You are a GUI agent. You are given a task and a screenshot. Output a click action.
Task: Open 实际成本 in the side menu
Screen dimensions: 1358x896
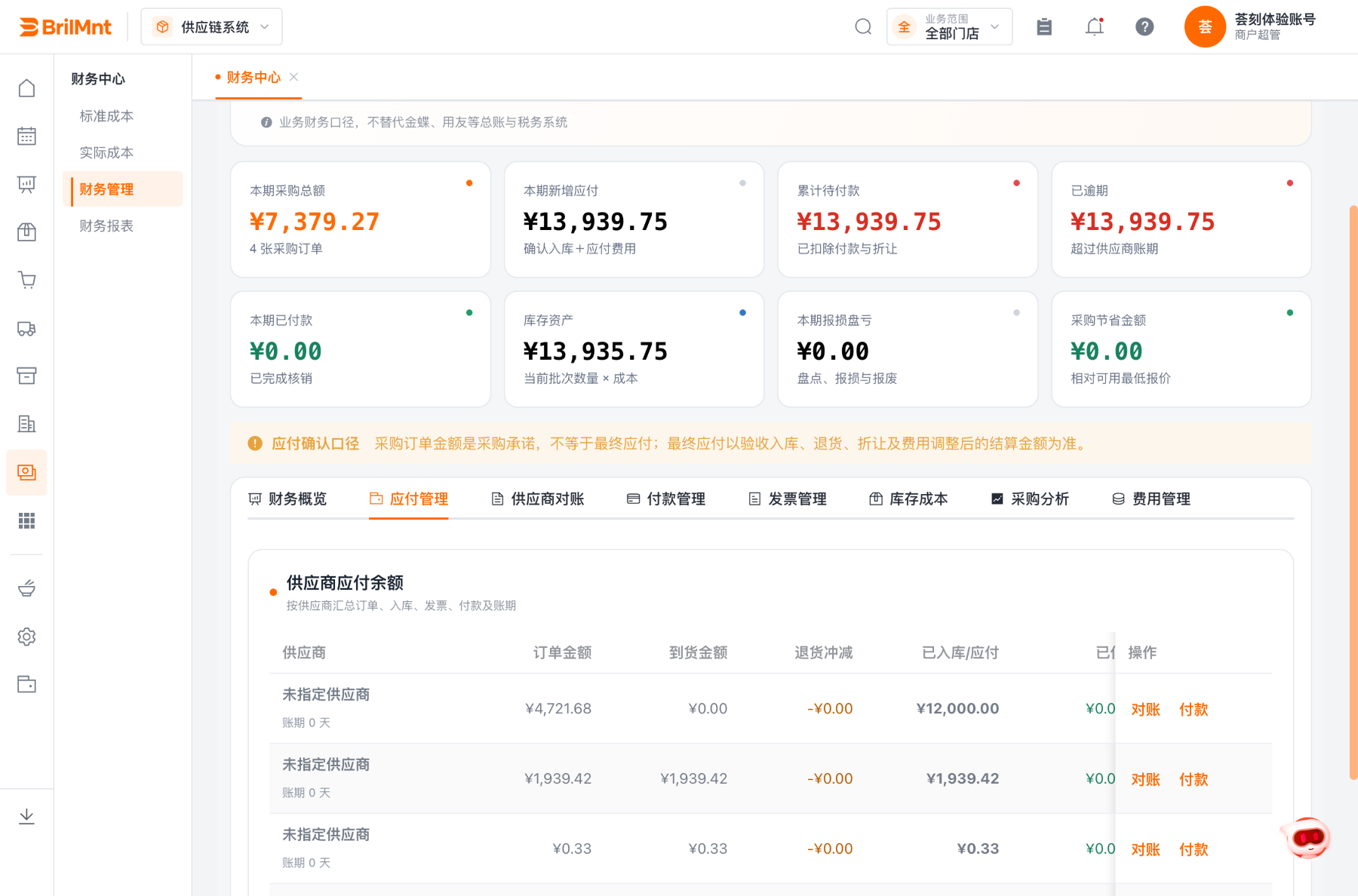click(106, 152)
